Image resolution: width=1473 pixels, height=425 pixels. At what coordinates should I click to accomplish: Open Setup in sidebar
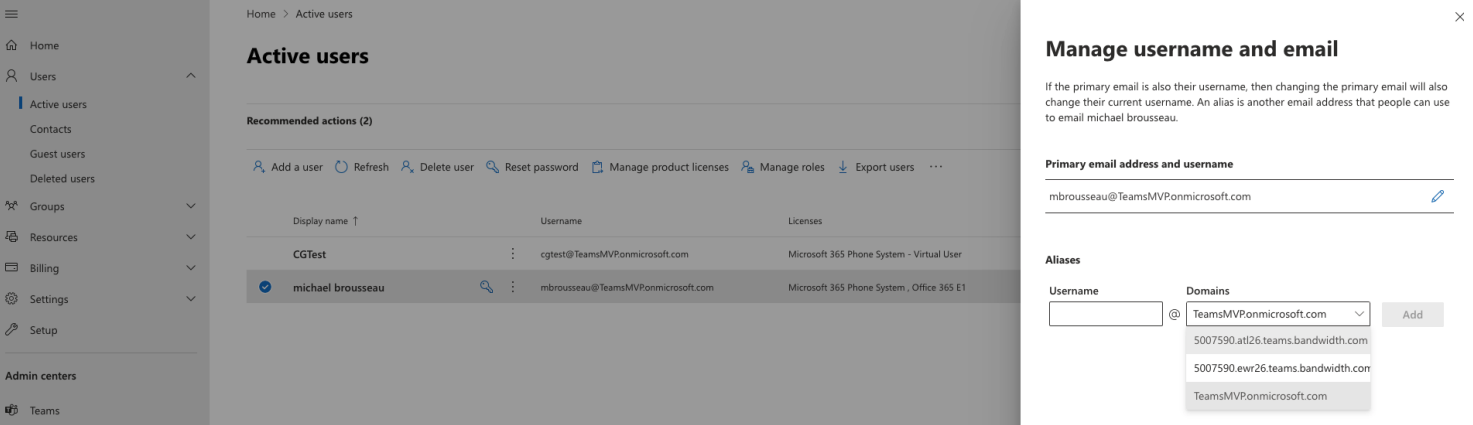[x=44, y=330]
